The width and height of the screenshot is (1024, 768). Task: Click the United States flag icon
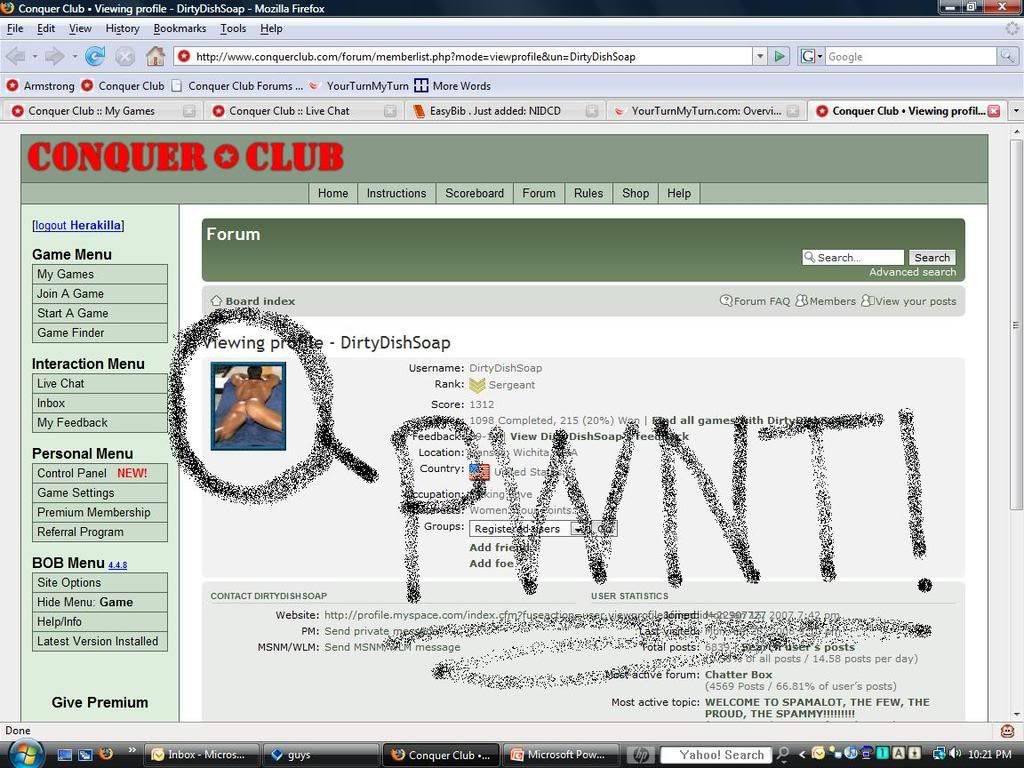click(479, 472)
